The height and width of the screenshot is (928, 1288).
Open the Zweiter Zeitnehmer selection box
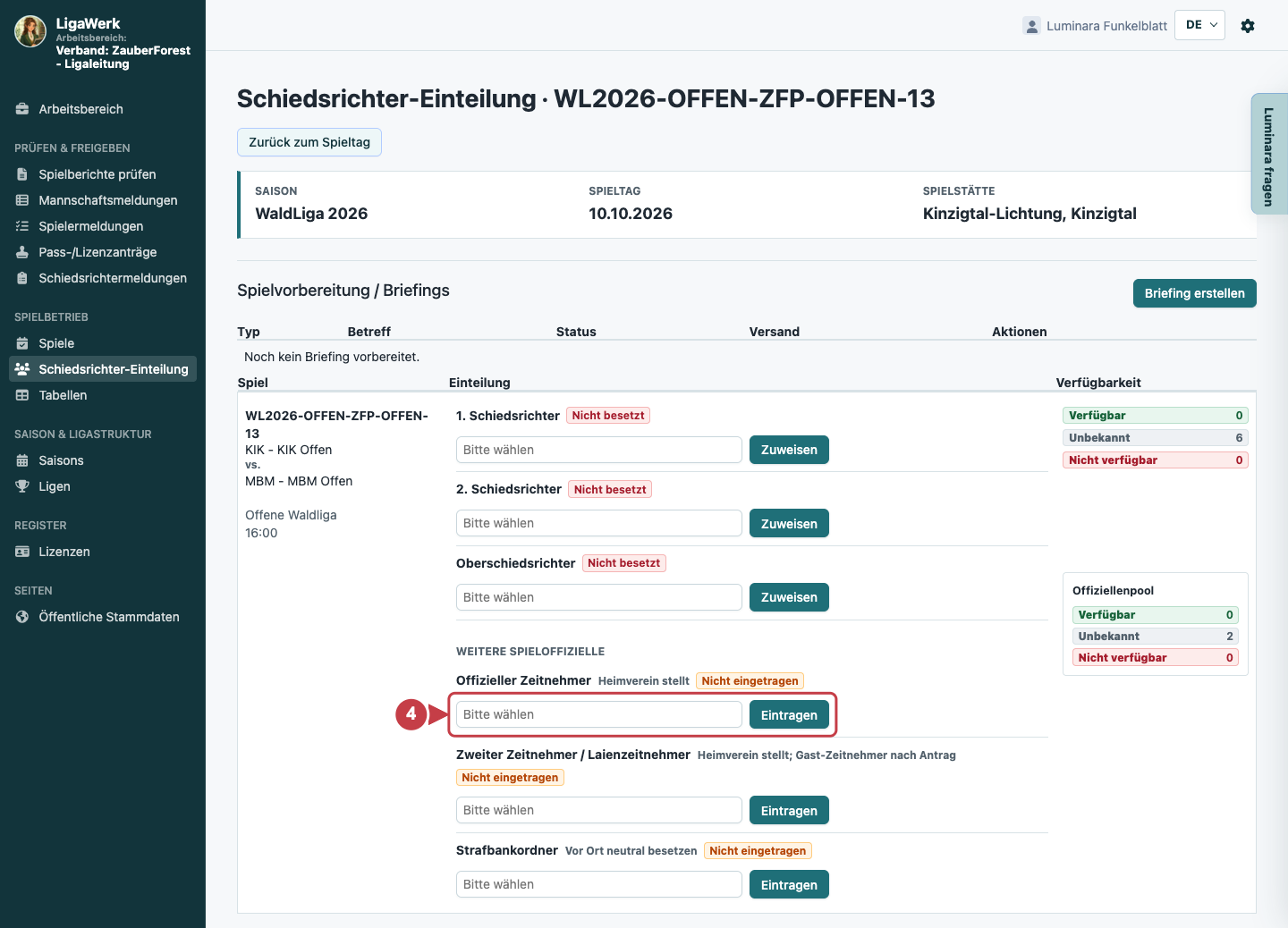(599, 810)
